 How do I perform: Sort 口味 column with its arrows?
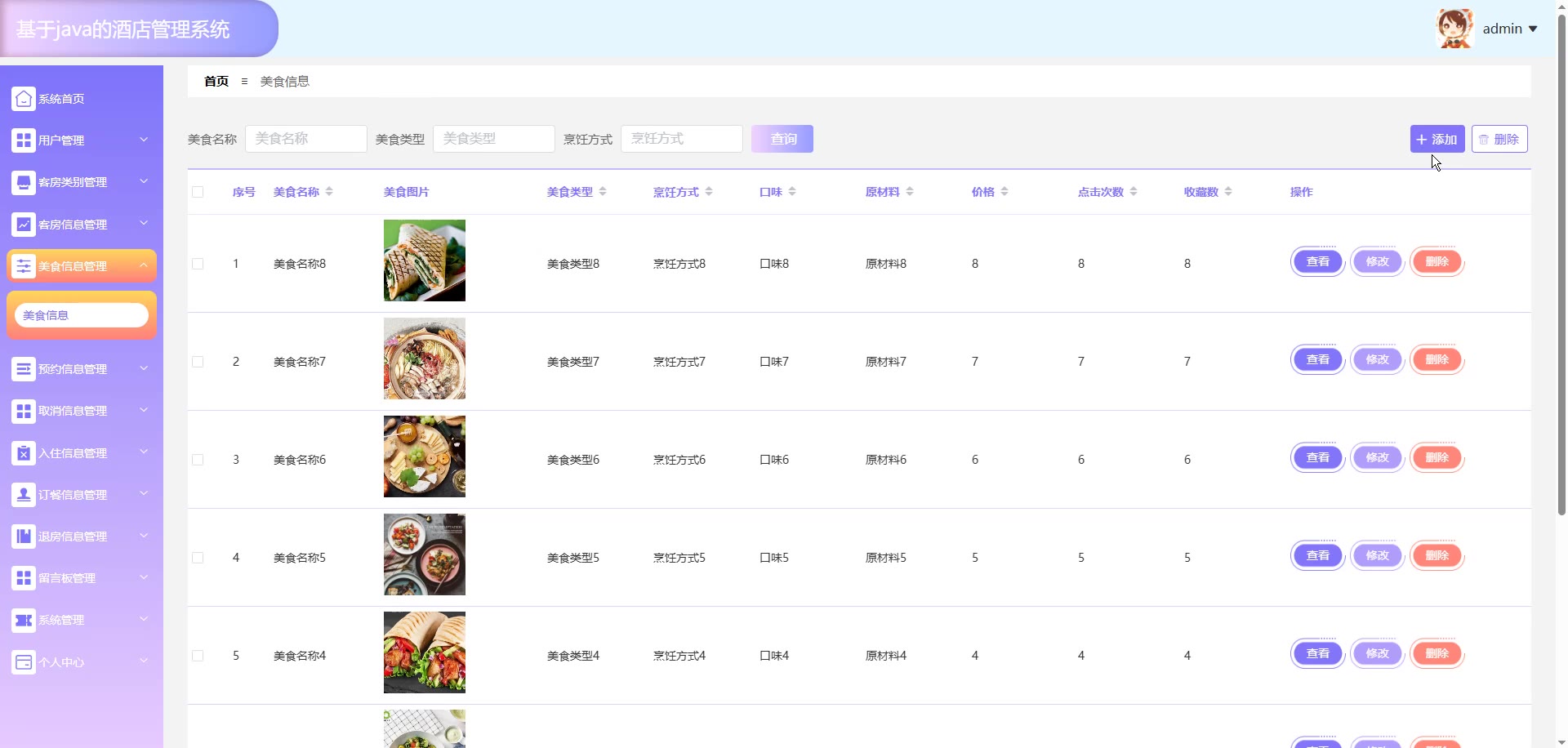coord(792,192)
